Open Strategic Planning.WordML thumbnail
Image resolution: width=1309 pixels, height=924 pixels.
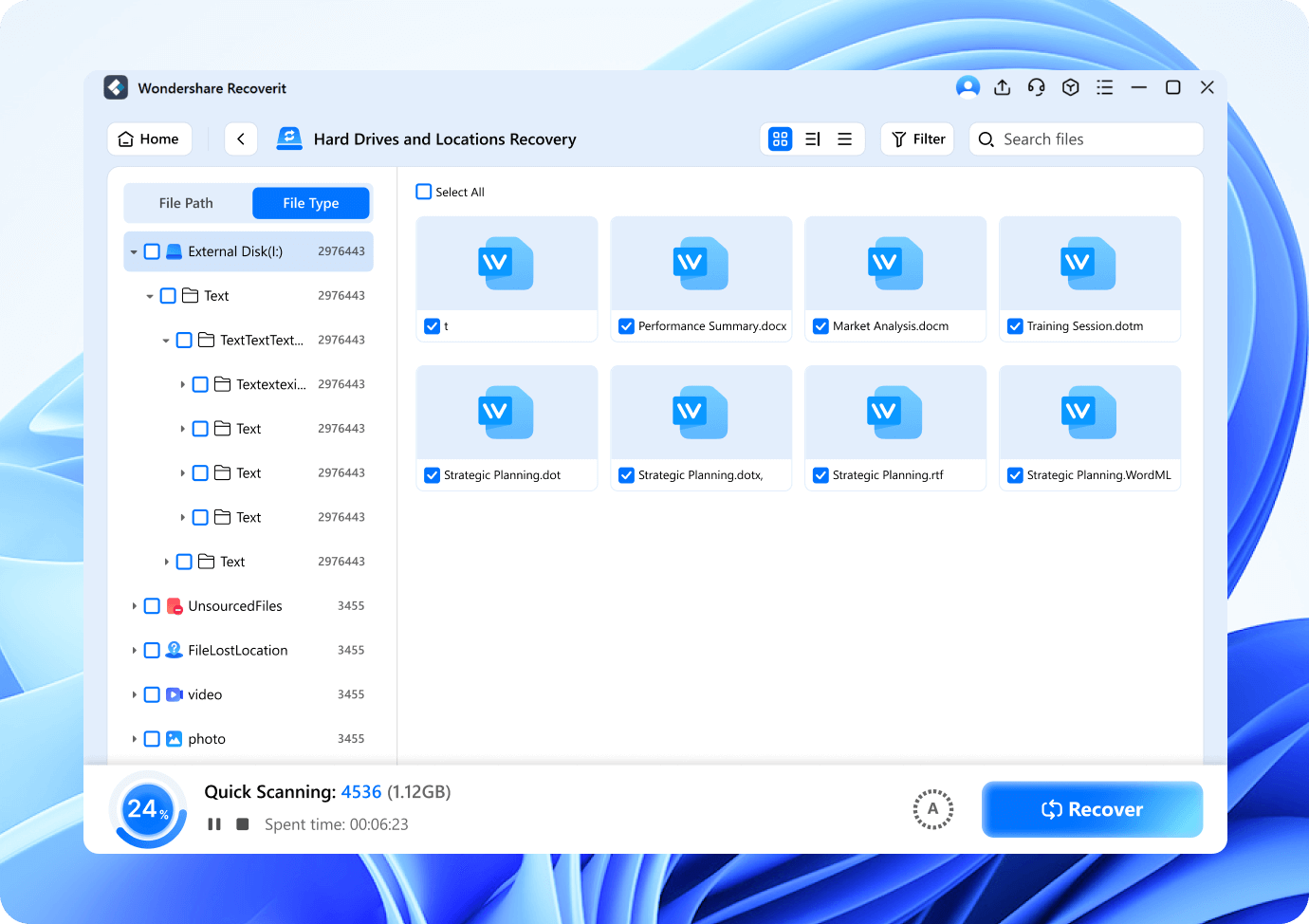[x=1090, y=413]
